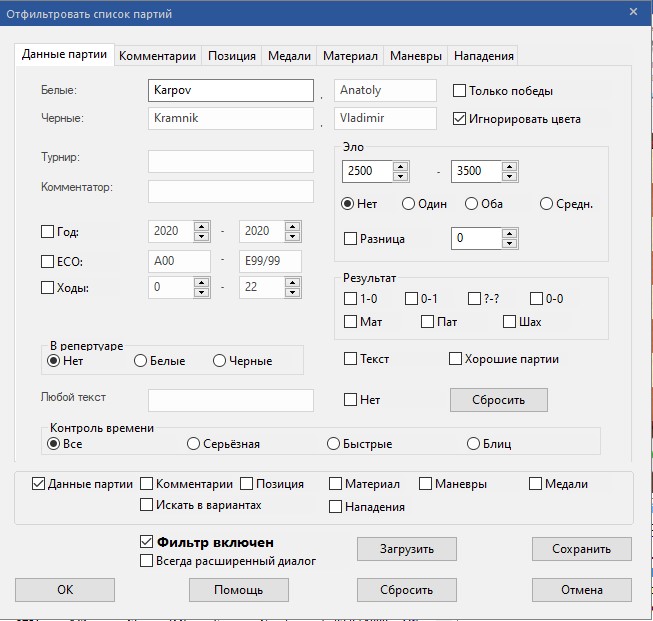The height and width of the screenshot is (621, 653).
Task: Open the Маневры tab
Action: tap(416, 56)
